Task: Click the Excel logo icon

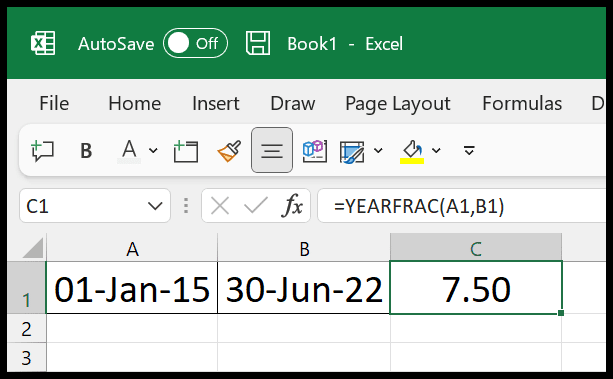Action: click(43, 43)
